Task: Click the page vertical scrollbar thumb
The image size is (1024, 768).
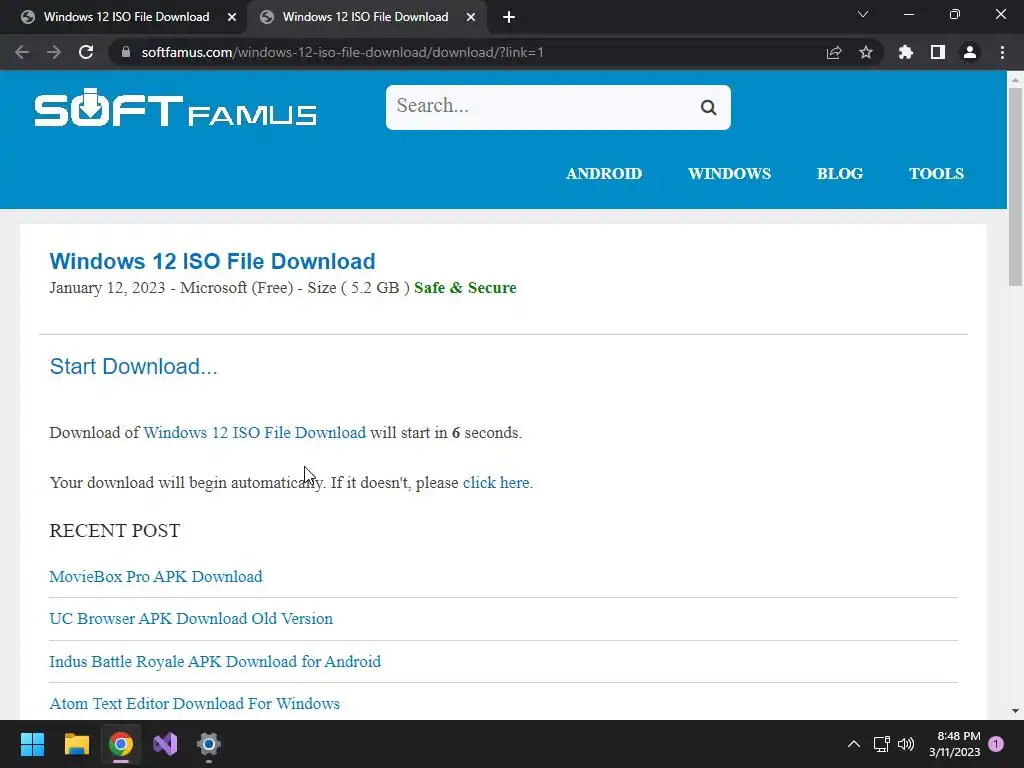Action: pyautogui.click(x=1015, y=186)
